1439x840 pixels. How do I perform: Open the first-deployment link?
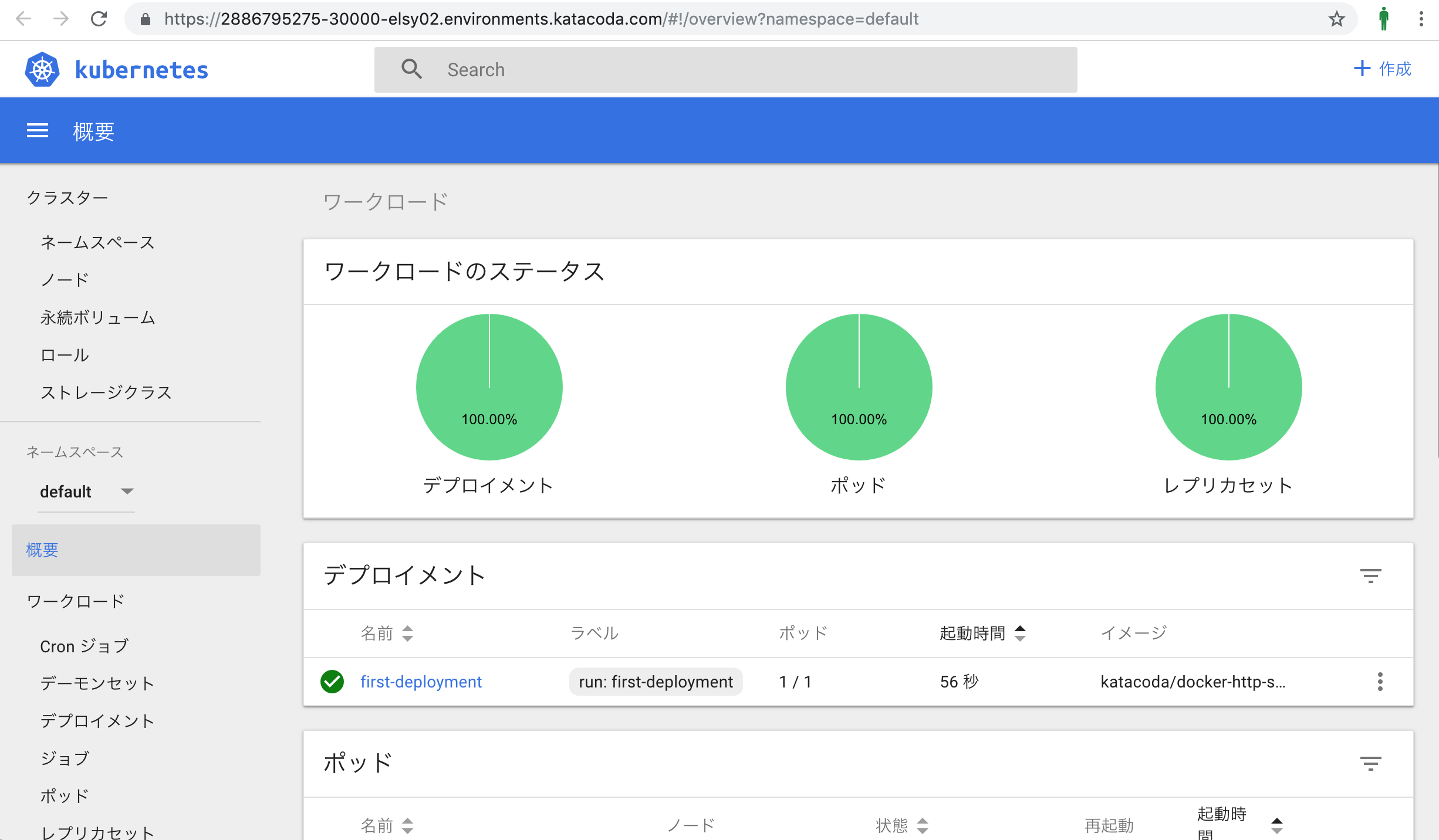(x=421, y=682)
